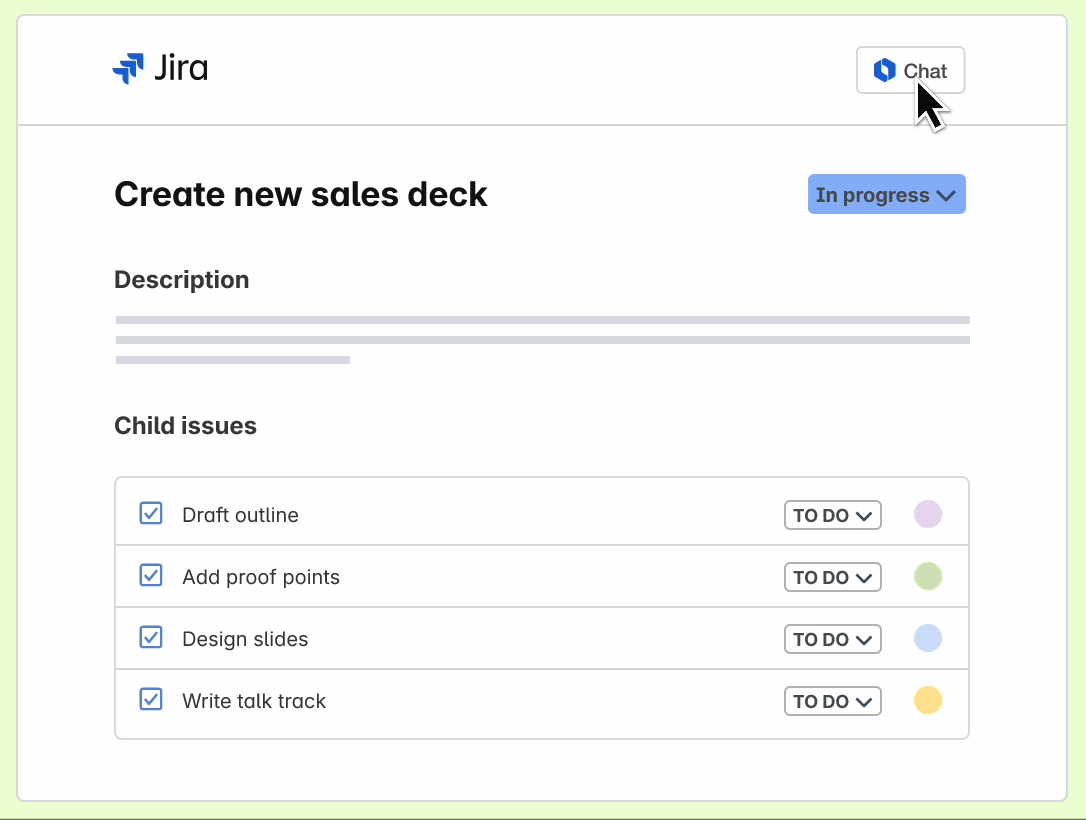
Task: Toggle the Write talk track checkbox
Action: click(x=151, y=700)
